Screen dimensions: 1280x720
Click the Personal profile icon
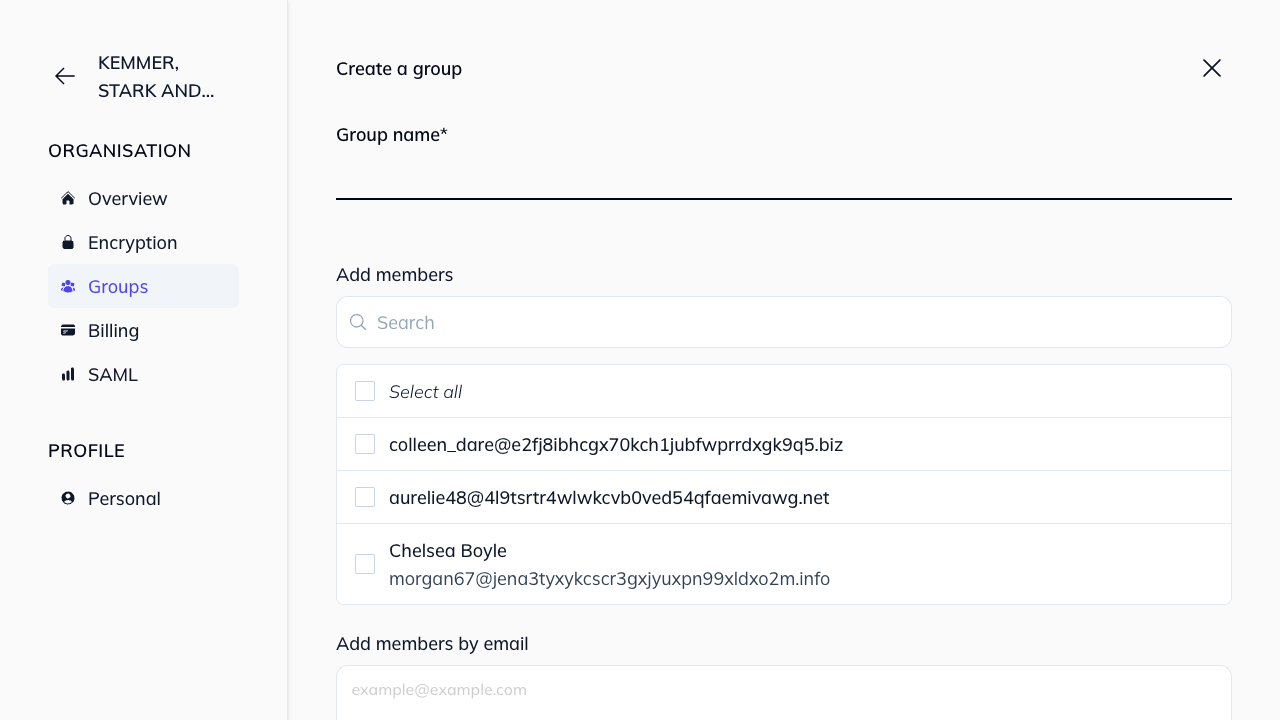tap(67, 498)
